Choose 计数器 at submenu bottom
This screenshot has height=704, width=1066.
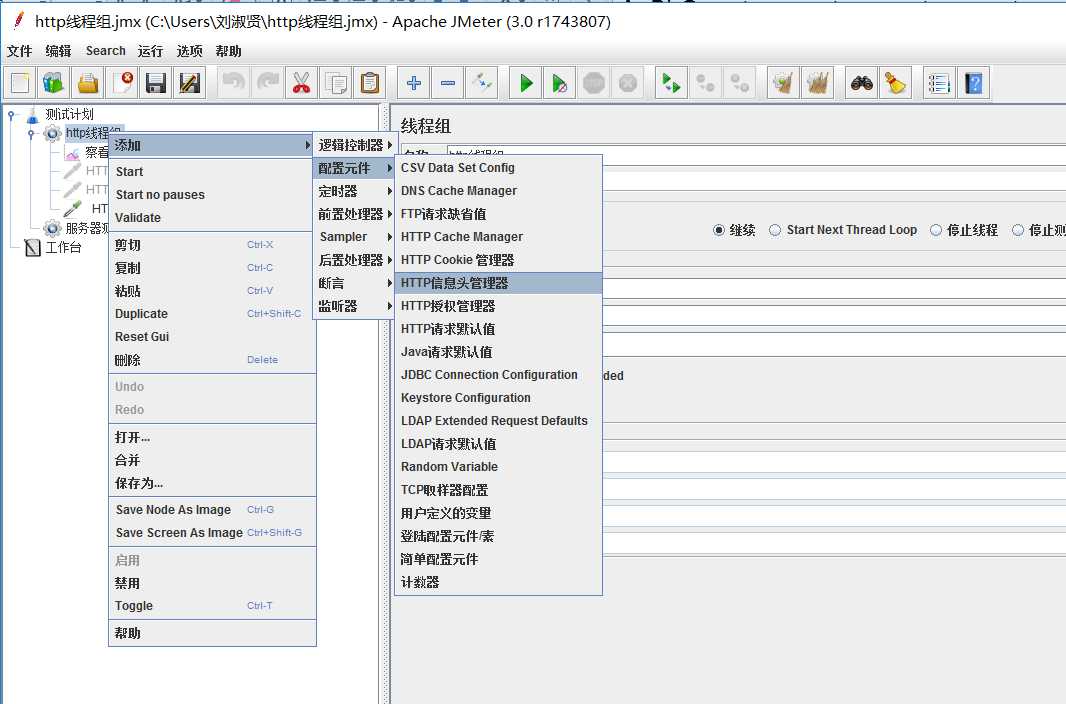498,582
